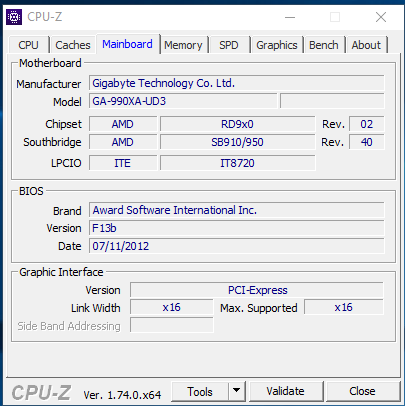Click the Validate button

pyautogui.click(x=286, y=391)
